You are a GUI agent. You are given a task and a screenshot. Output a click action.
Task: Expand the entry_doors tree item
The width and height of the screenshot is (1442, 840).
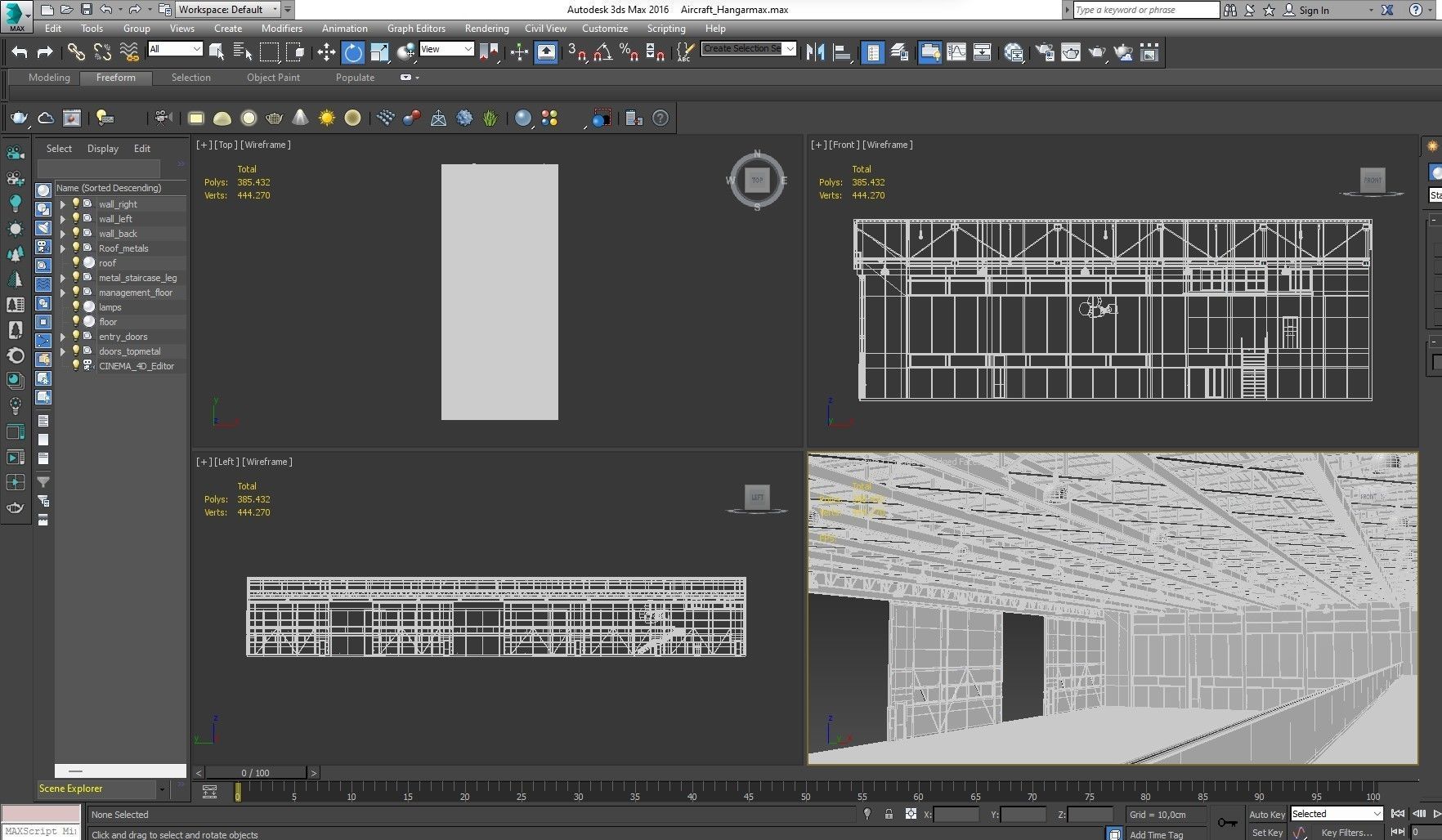coord(63,337)
